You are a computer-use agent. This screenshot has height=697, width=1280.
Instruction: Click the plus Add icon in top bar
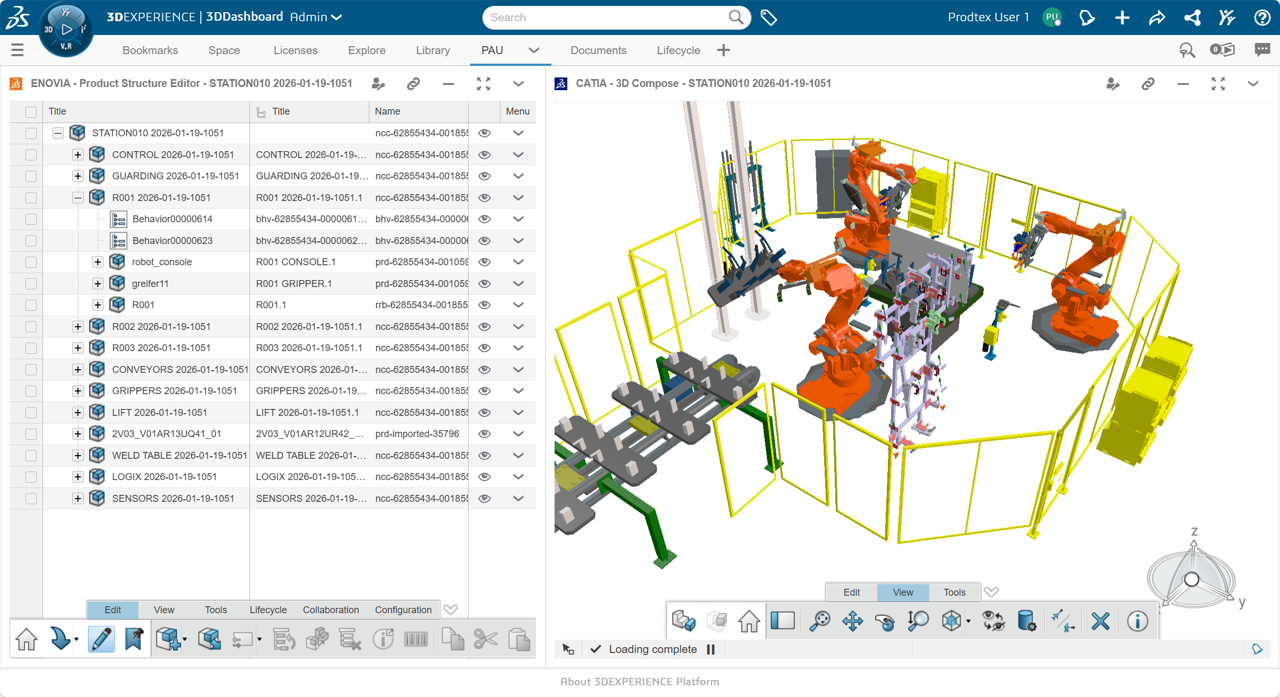pos(1122,17)
